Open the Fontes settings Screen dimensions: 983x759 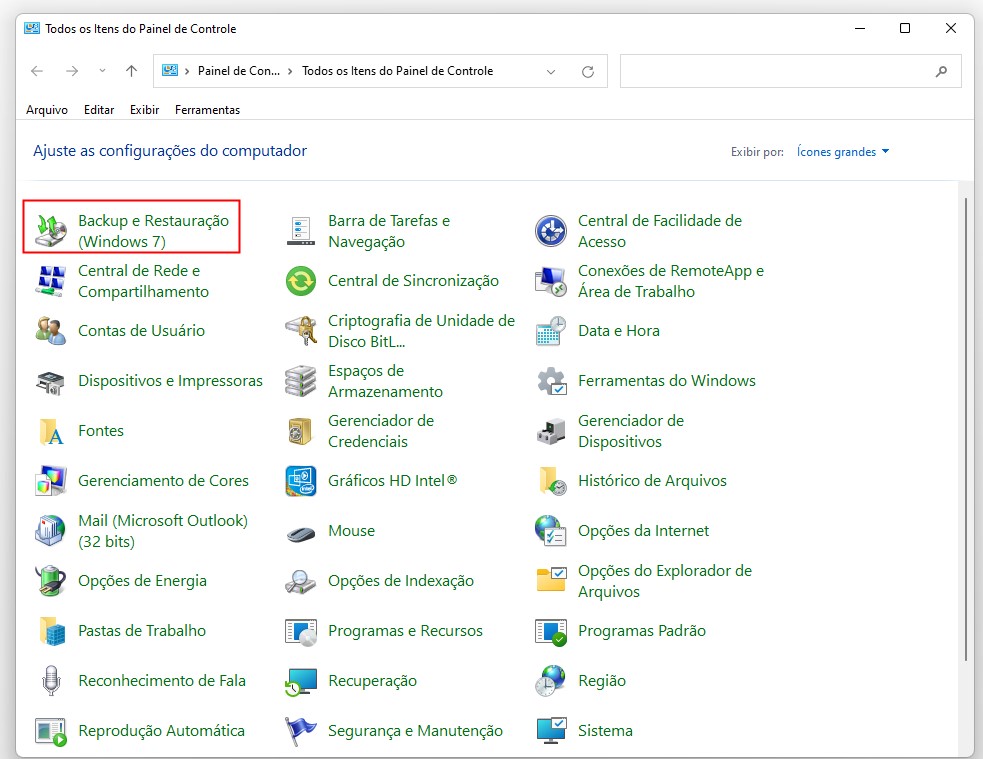pyautogui.click(x=100, y=431)
